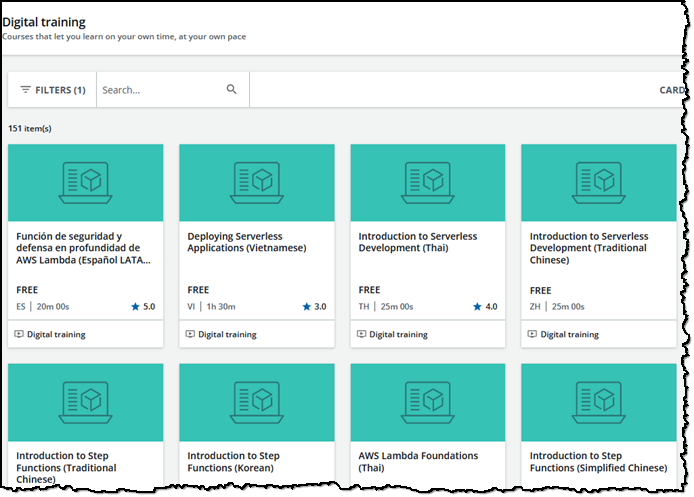
Task: Click FREE label on the Vietnamese course card
Action: click(x=198, y=290)
